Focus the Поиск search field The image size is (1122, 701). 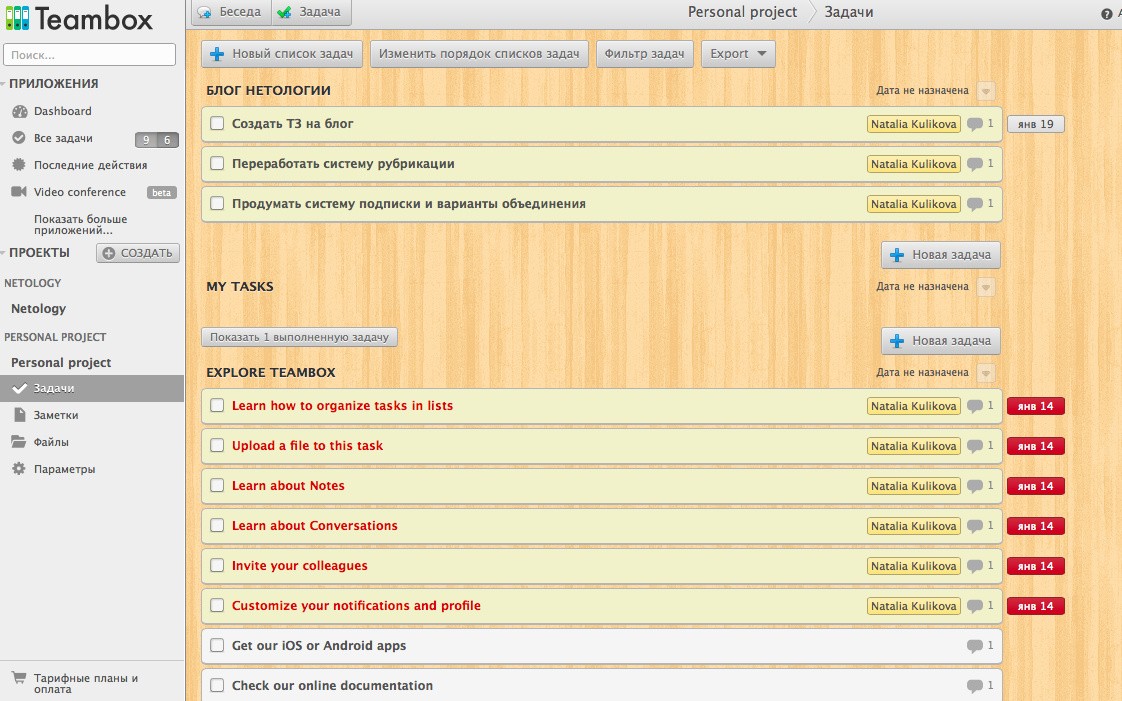[90, 55]
